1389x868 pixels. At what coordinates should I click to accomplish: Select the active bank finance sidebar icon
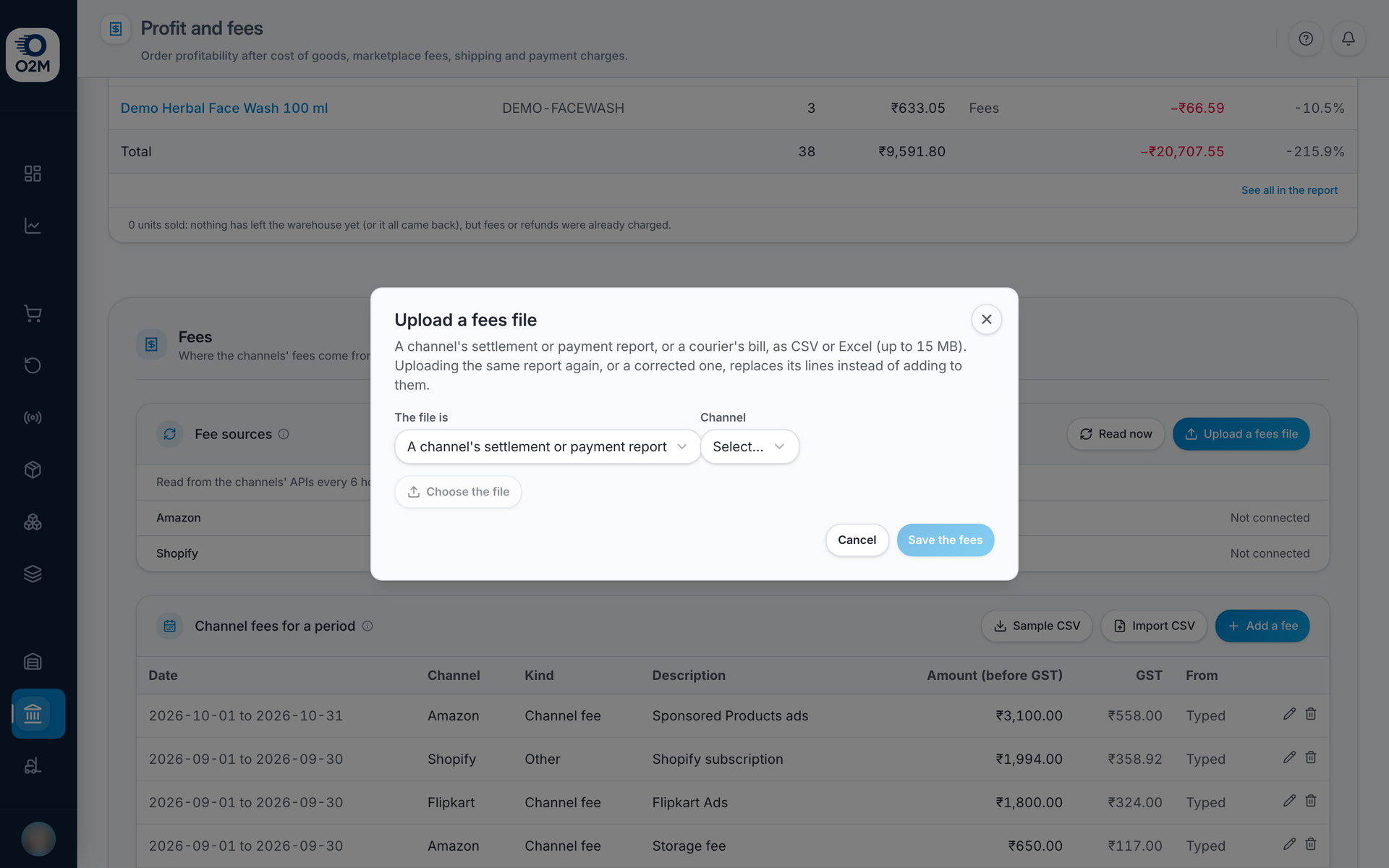click(38, 714)
